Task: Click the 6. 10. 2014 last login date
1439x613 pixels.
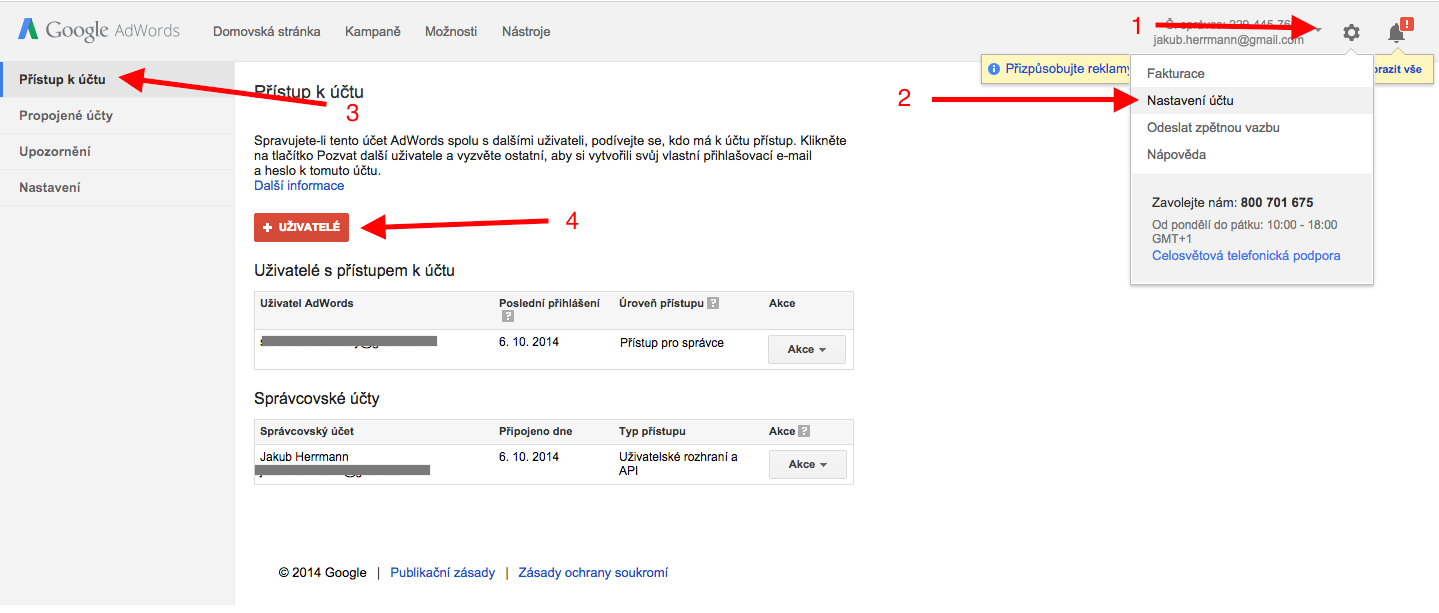Action: pyautogui.click(x=529, y=341)
